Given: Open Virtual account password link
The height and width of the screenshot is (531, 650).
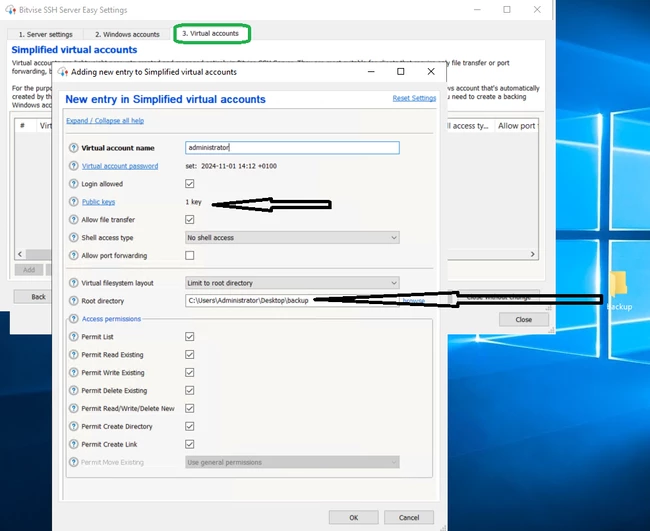Looking at the screenshot, I should [x=120, y=166].
